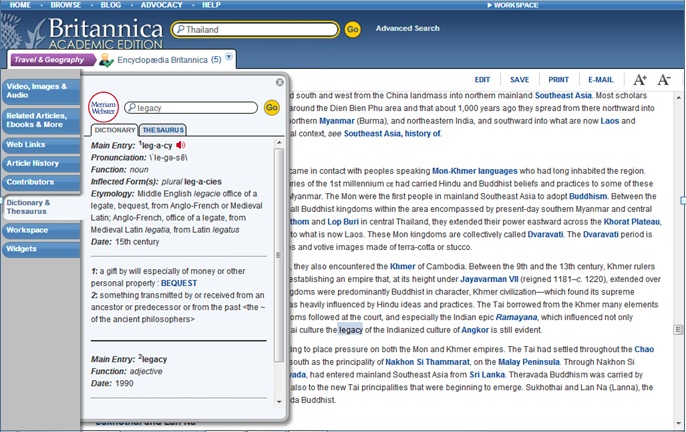Viewport: 686px width, 432px height.
Task: Click the legacy dictionary search field
Action: 191,108
